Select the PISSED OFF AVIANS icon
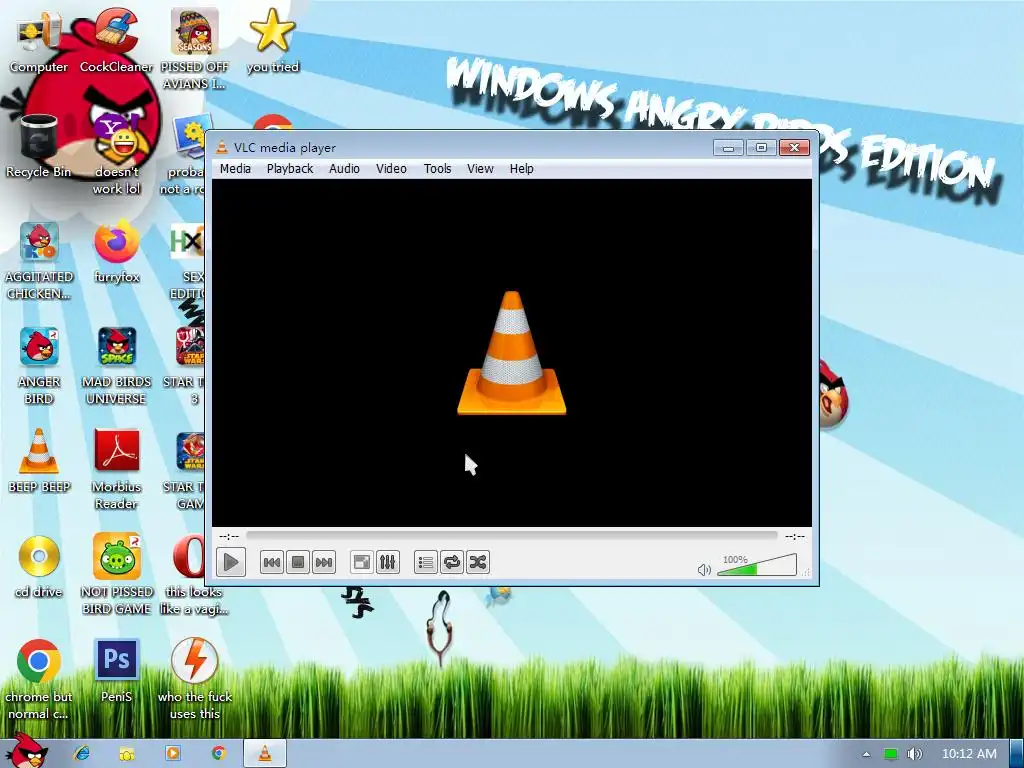Screen dimensions: 1024x768 coord(195,49)
